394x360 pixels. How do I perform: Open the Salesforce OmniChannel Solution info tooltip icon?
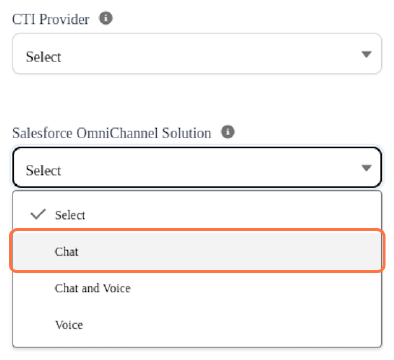tap(228, 132)
